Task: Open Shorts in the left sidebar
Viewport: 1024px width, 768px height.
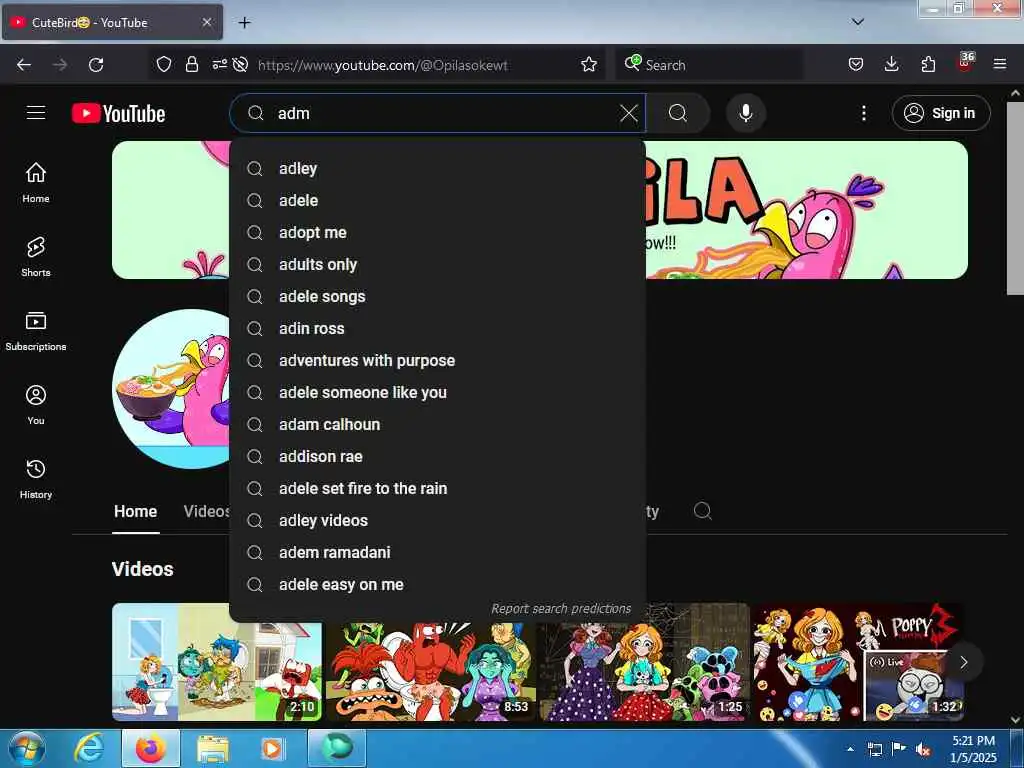Action: click(36, 257)
